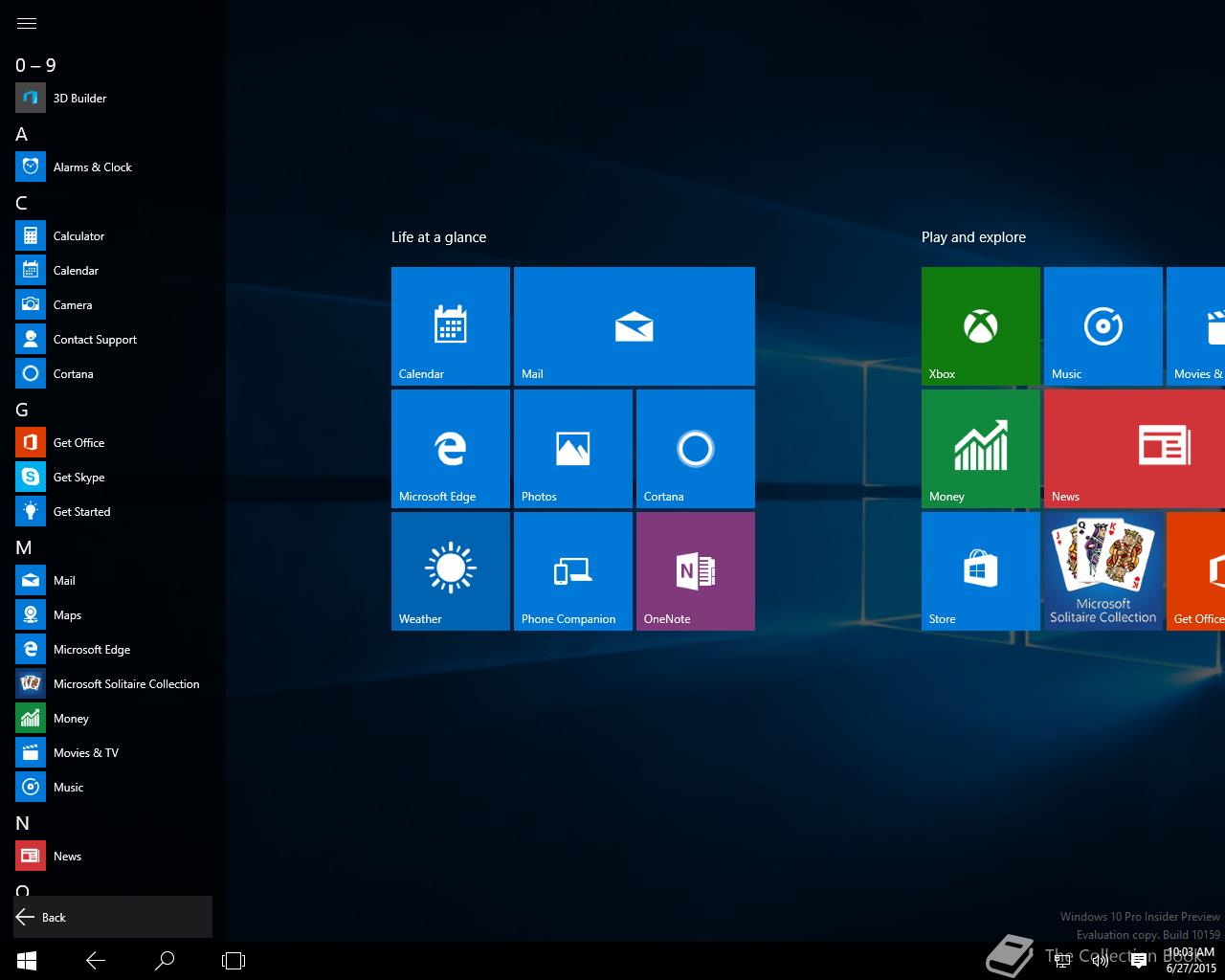1225x980 pixels.
Task: Open the Action Center notifications icon
Action: [1139, 961]
